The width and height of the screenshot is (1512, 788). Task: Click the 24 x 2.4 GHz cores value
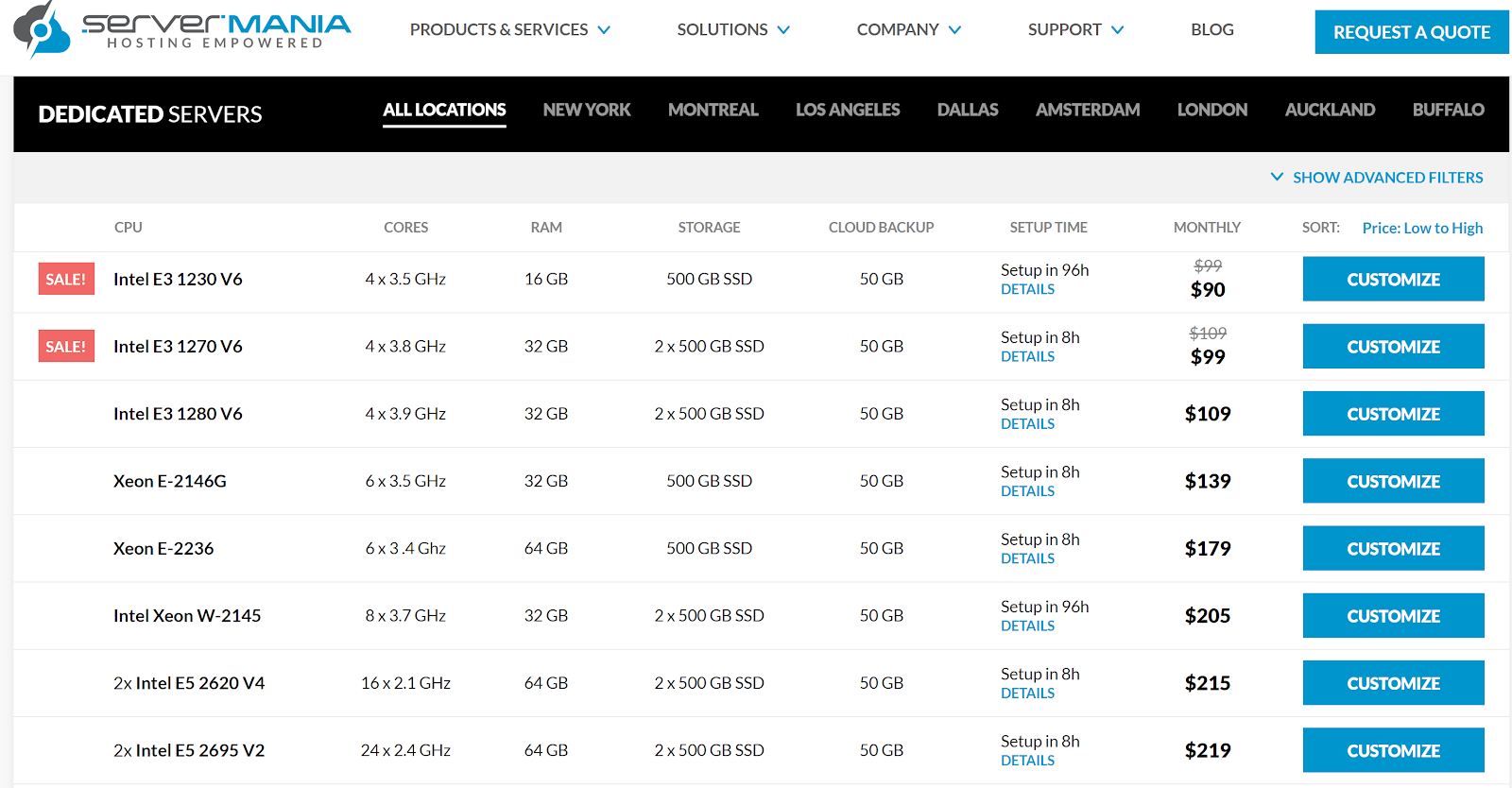coord(405,750)
